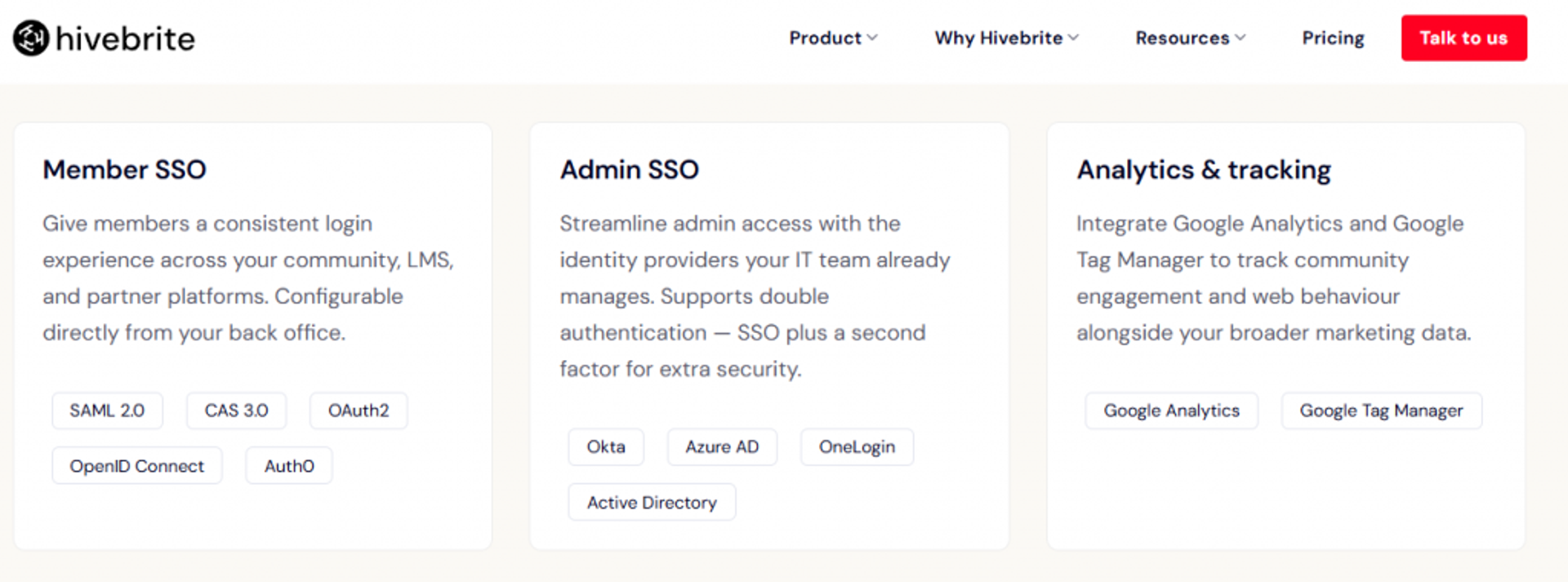Click the Admin SSO heading
This screenshot has height=582, width=1568.
tap(629, 170)
